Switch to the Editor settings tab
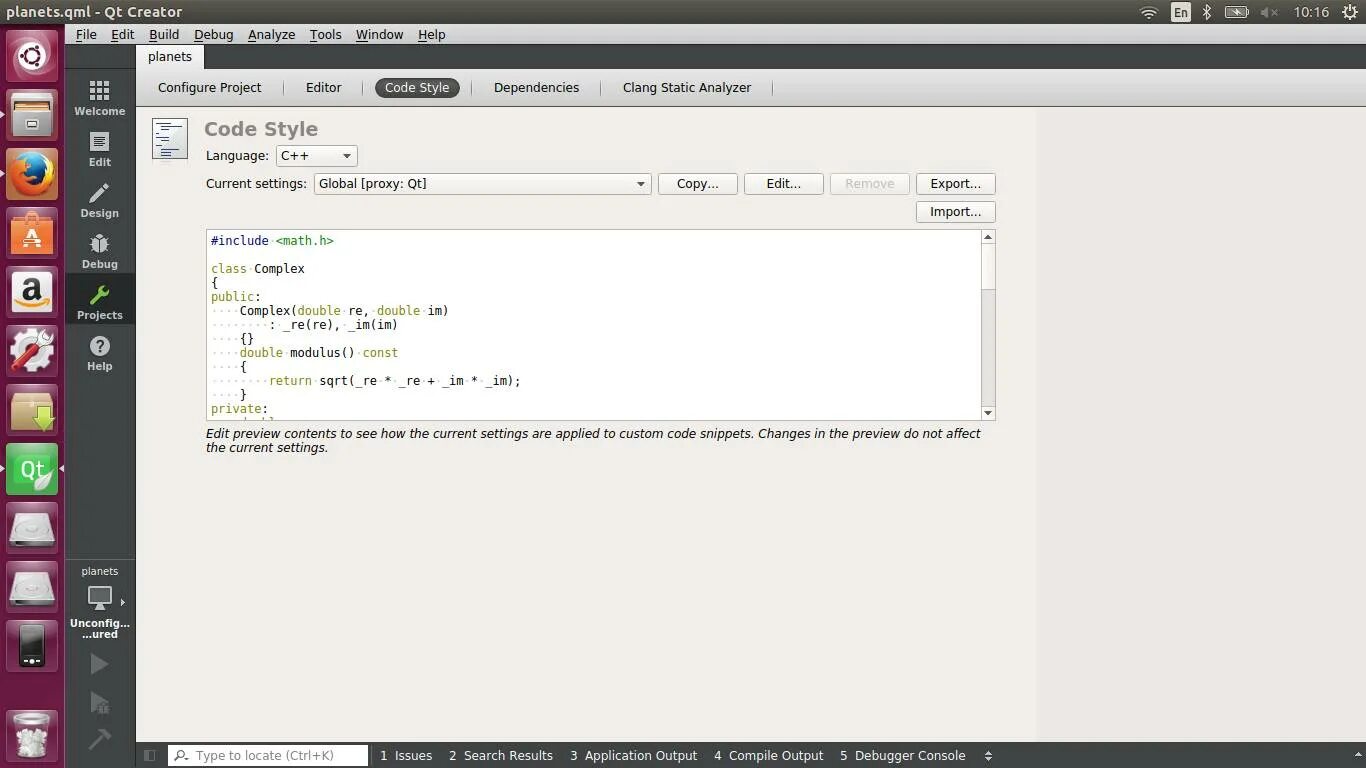The image size is (1366, 768). [323, 88]
